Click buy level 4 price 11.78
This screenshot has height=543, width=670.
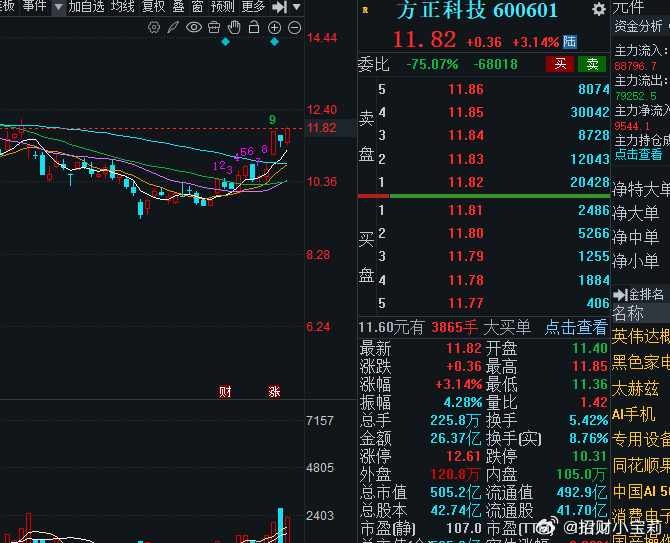point(466,280)
